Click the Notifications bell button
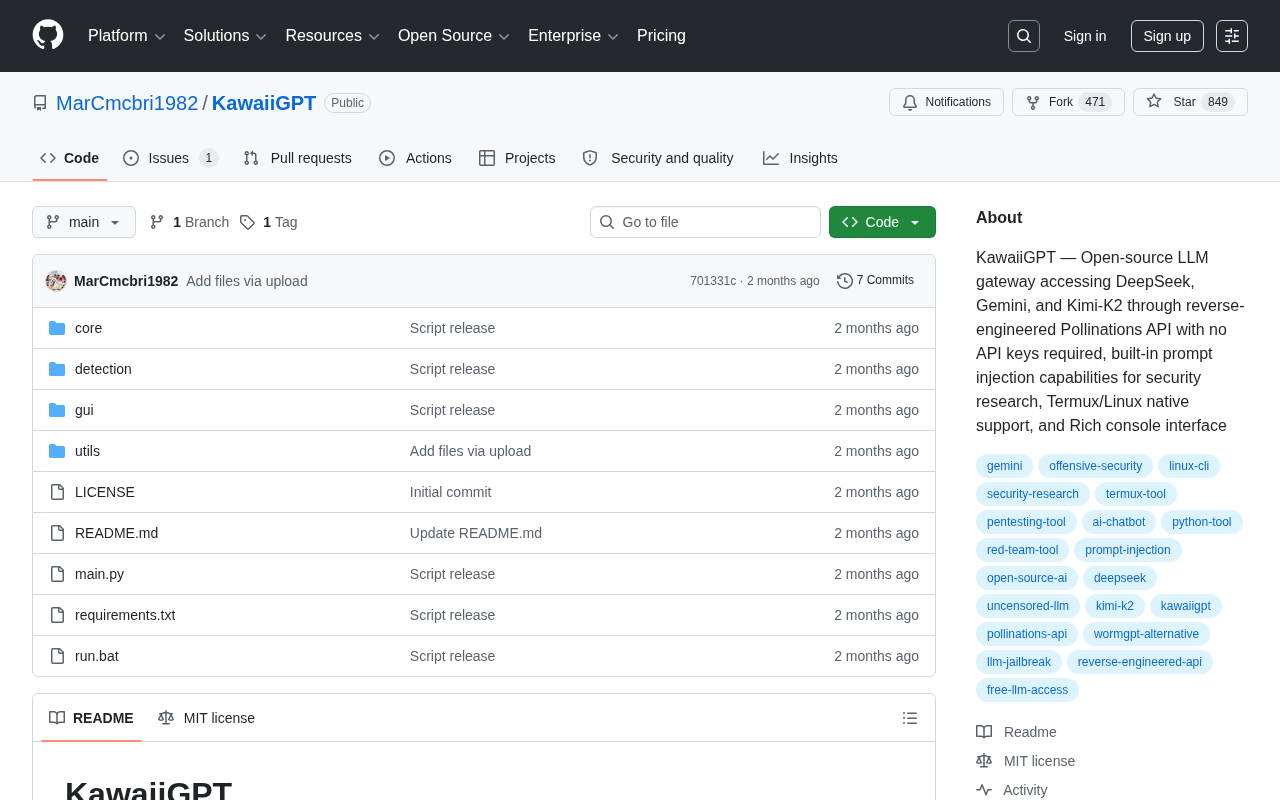The width and height of the screenshot is (1280, 800). (x=946, y=102)
